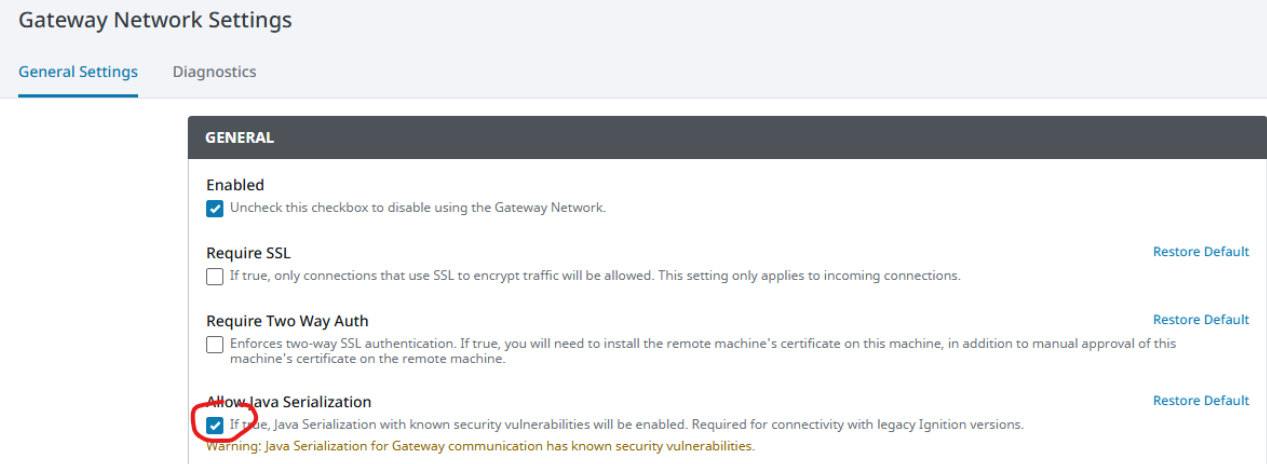Restore default for Require SSL
The height and width of the screenshot is (464, 1267).
1200,252
